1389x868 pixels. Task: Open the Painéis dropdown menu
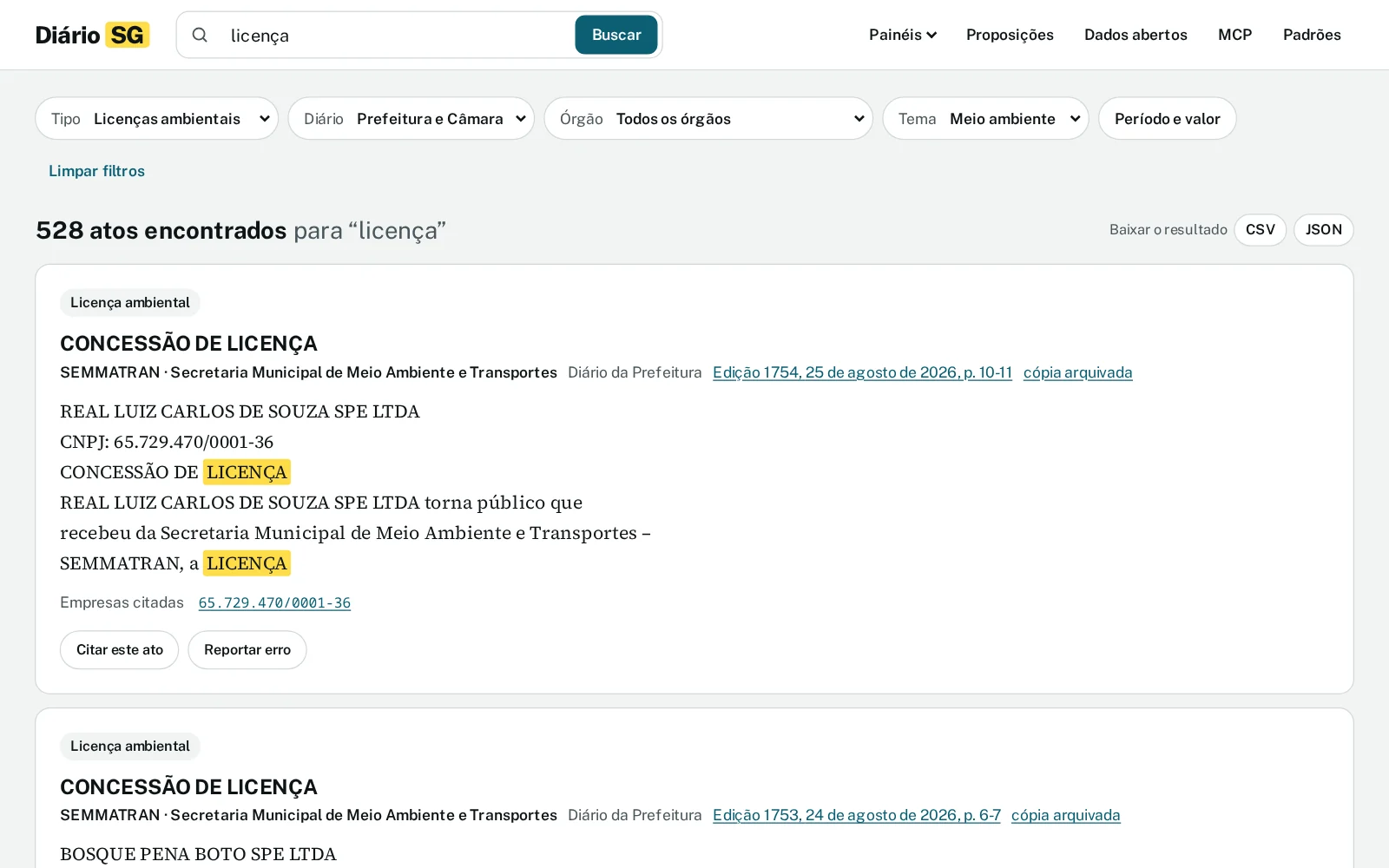pyautogui.click(x=903, y=35)
